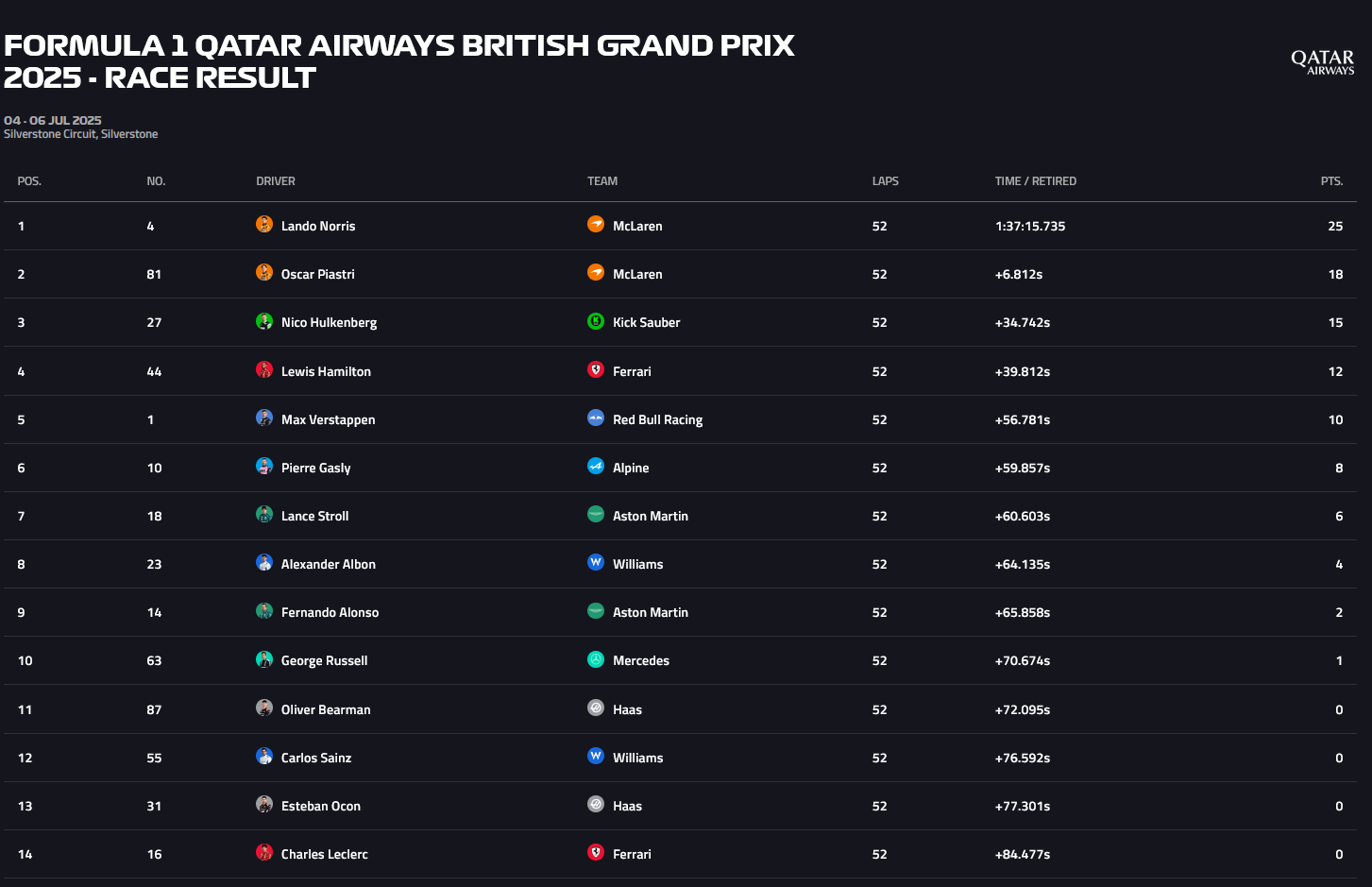Open Nico Hulkenberg's driver profile link
Screen dimensions: 1372x887
(329, 322)
